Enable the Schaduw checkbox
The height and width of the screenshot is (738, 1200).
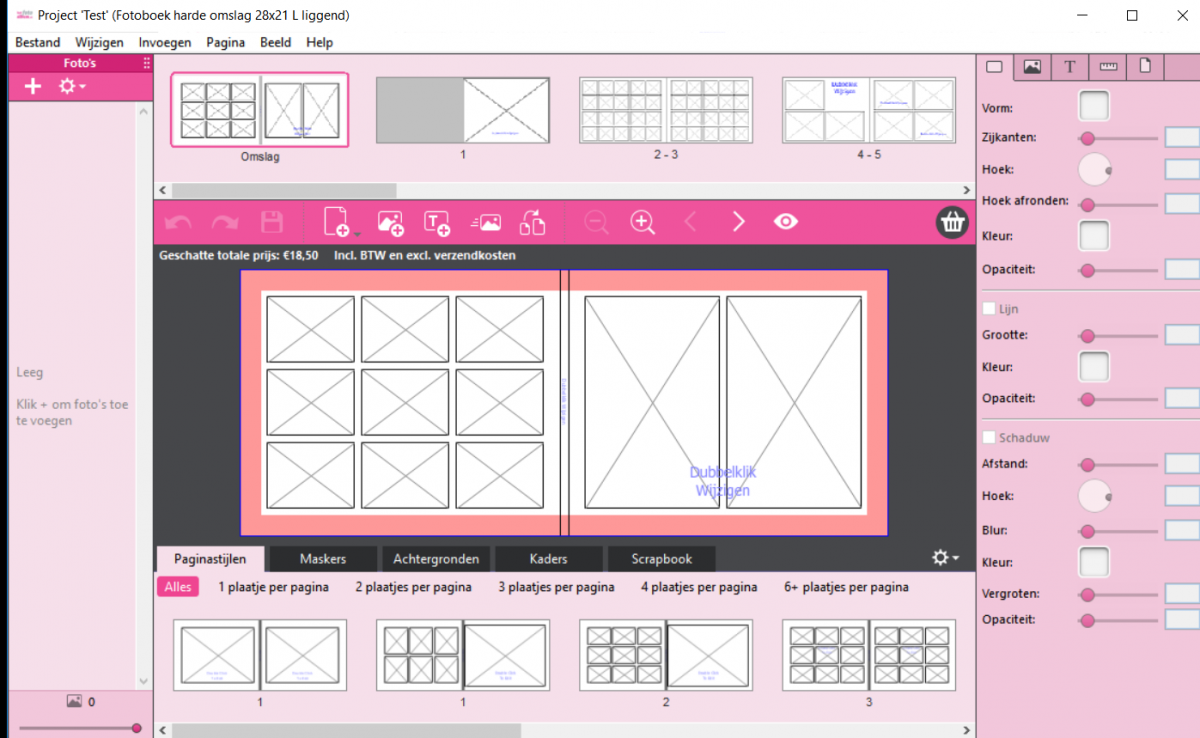pos(990,438)
